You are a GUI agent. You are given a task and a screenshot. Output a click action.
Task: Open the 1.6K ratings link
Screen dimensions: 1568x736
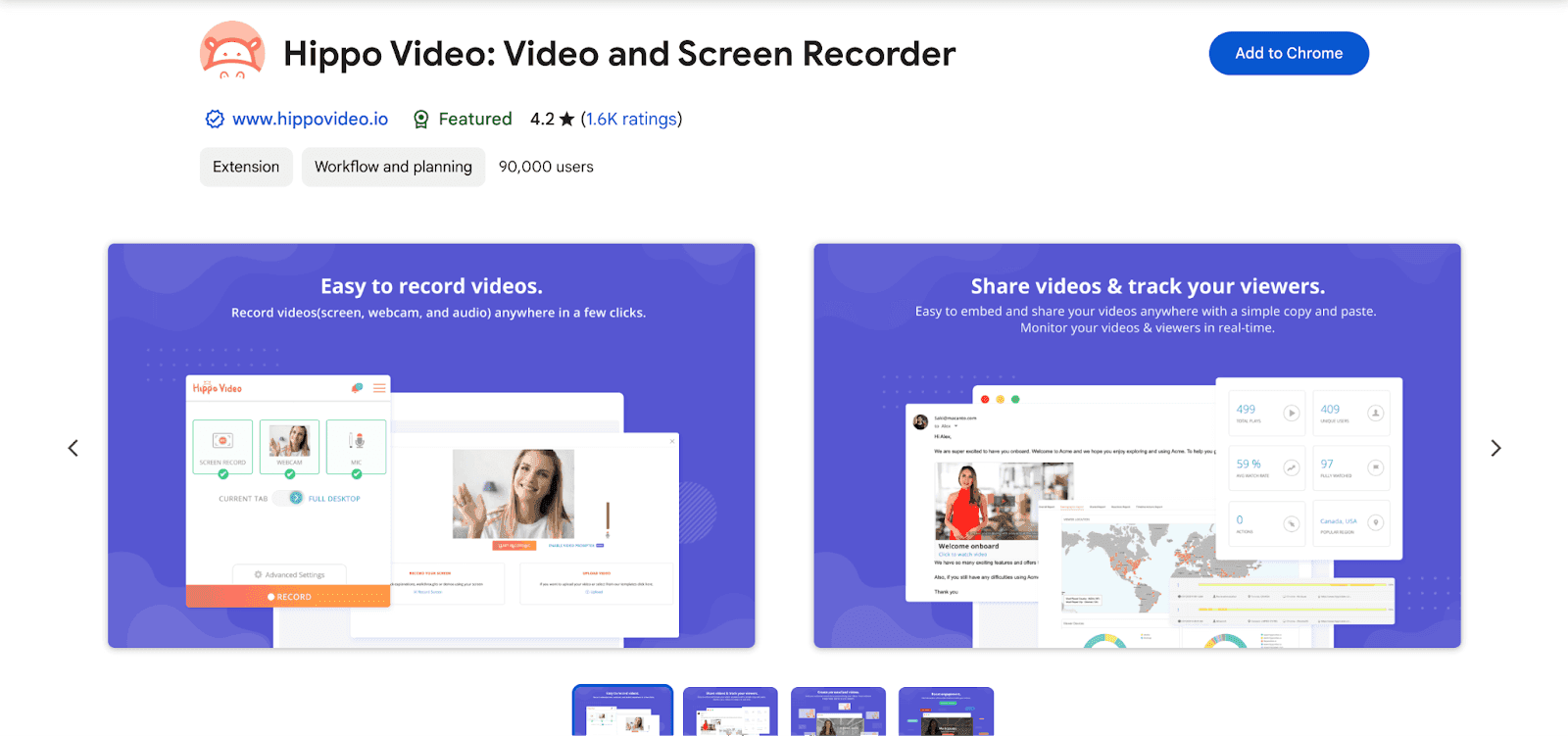point(631,119)
